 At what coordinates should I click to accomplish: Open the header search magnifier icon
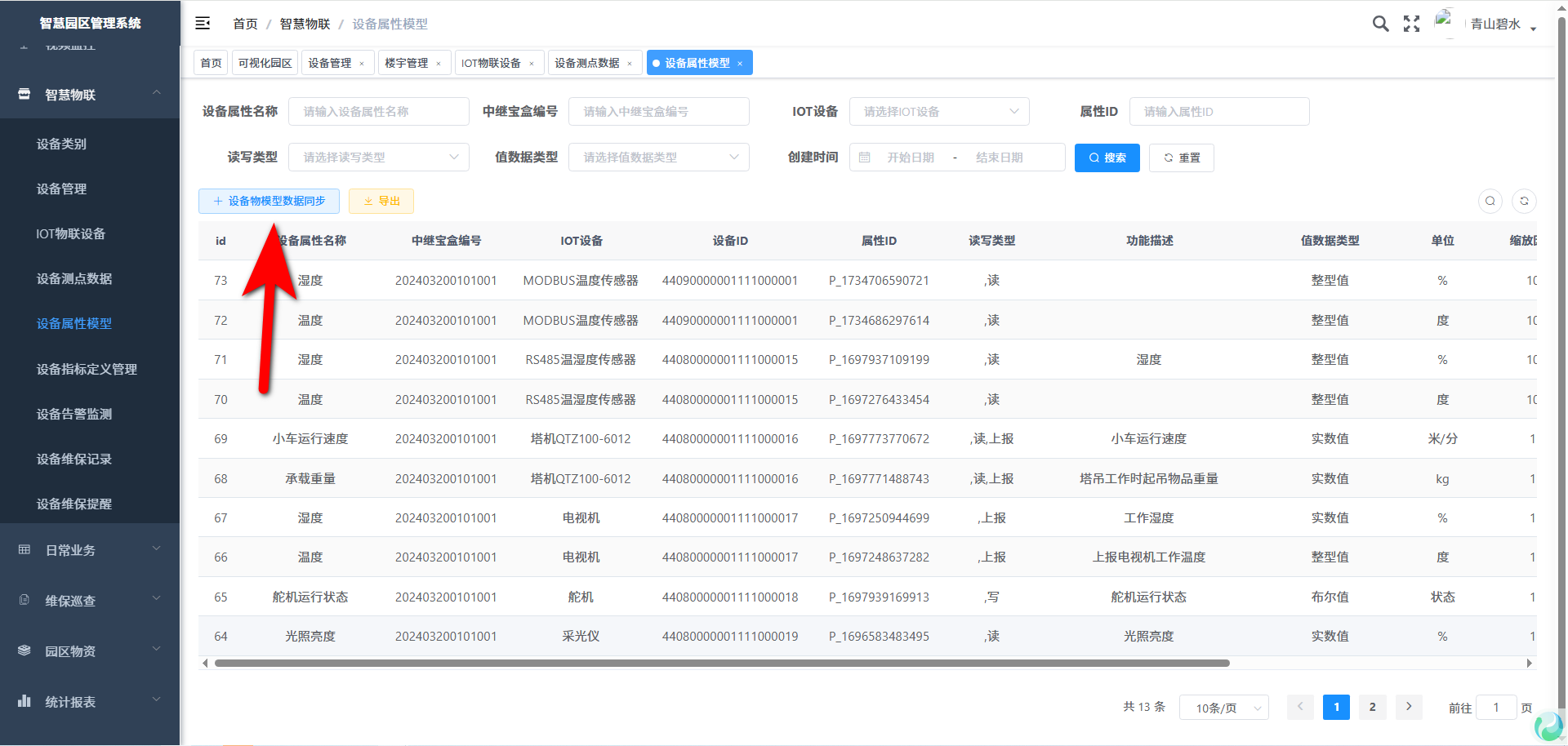click(1380, 24)
